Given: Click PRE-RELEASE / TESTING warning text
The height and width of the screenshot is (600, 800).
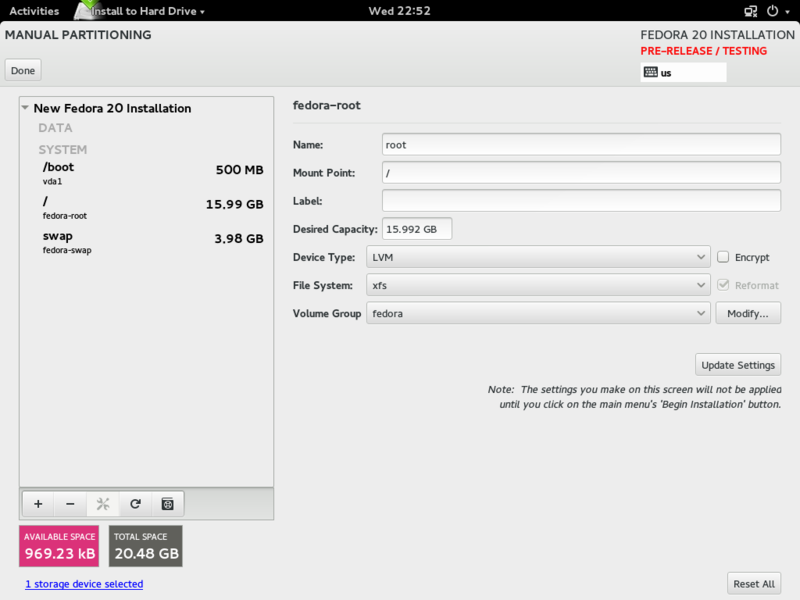Looking at the screenshot, I should [x=704, y=51].
